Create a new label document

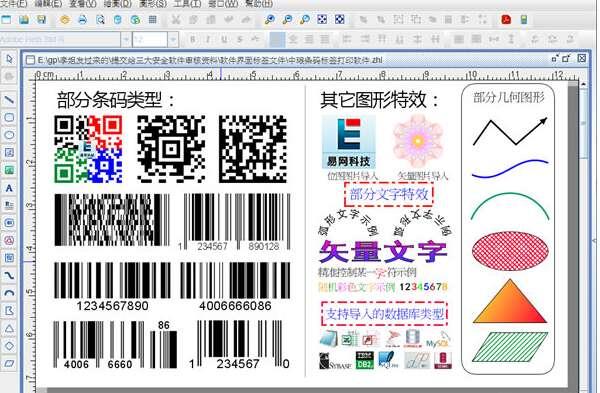tap(7, 19)
